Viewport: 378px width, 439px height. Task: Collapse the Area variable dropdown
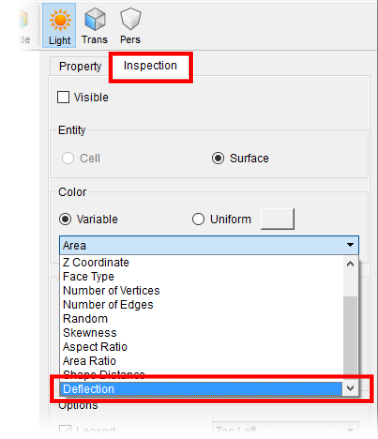coord(209,245)
